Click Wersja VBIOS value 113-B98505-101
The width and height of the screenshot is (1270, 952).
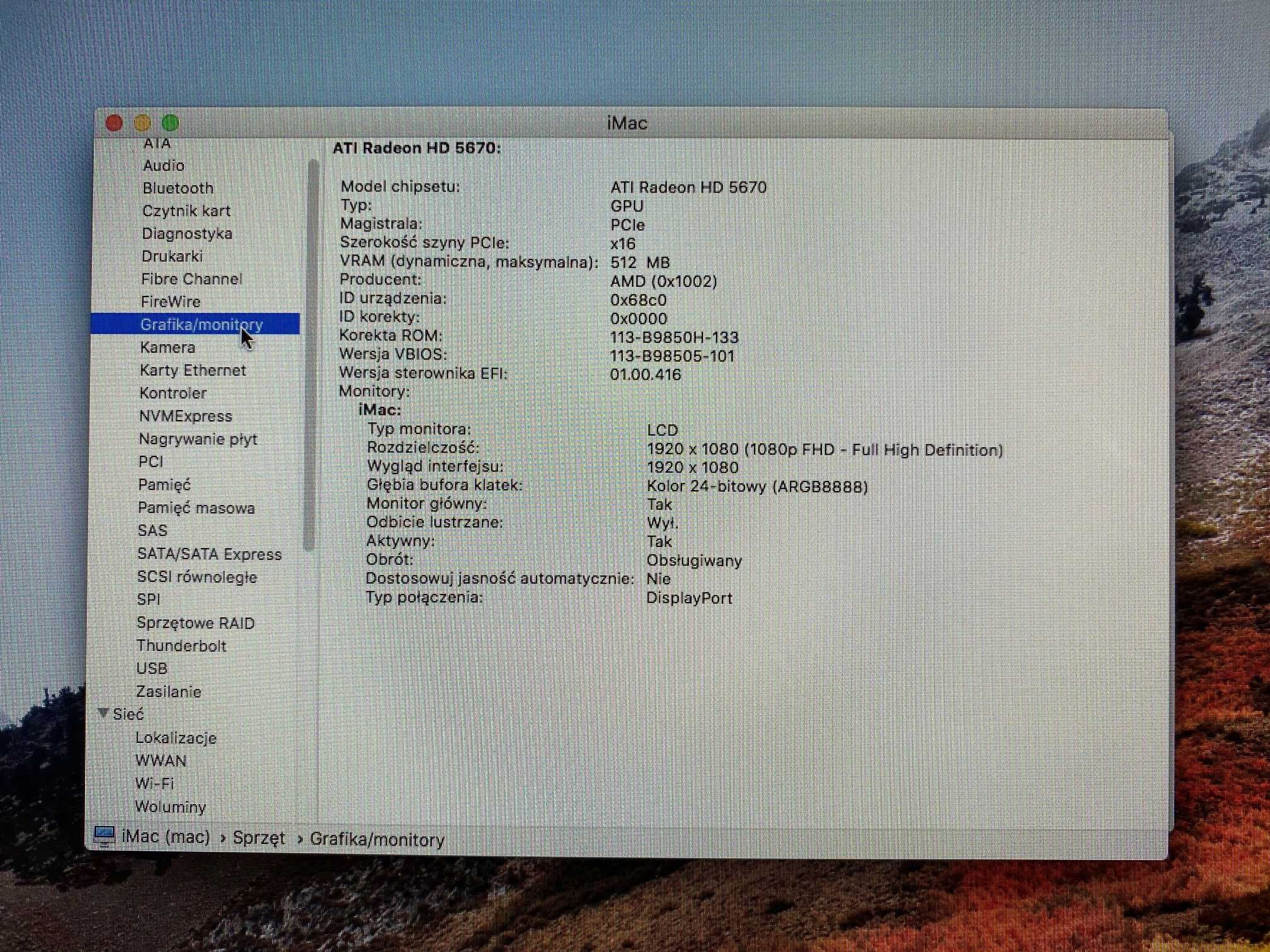point(672,356)
